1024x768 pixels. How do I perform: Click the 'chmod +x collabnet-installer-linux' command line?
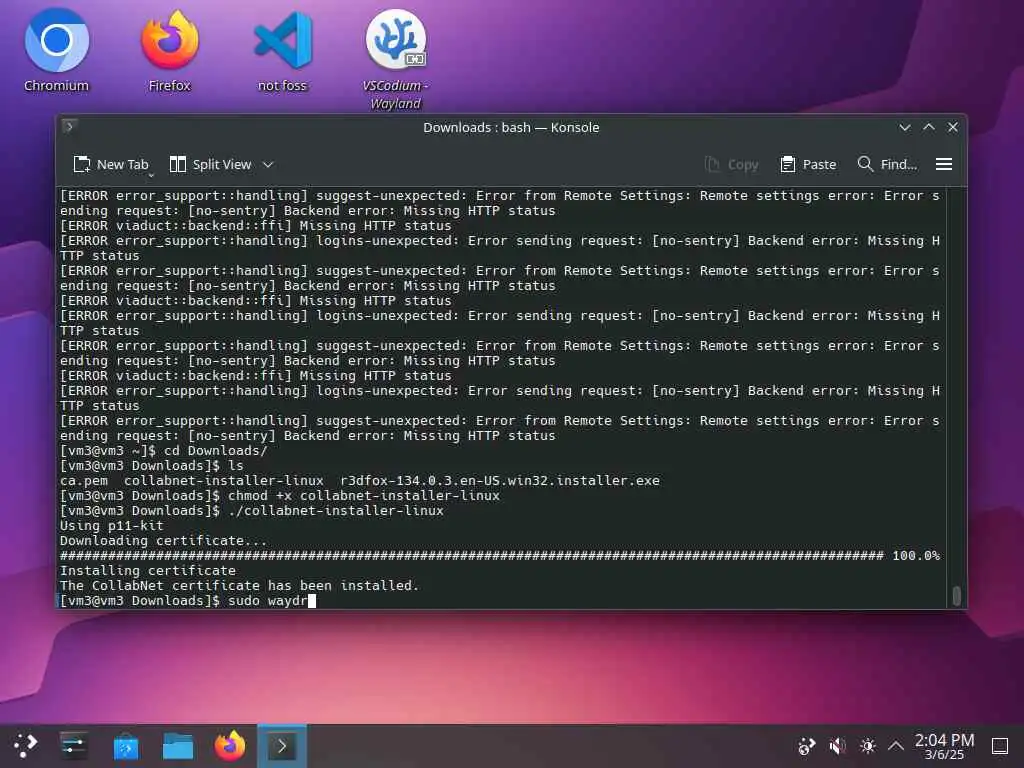[x=280, y=496]
